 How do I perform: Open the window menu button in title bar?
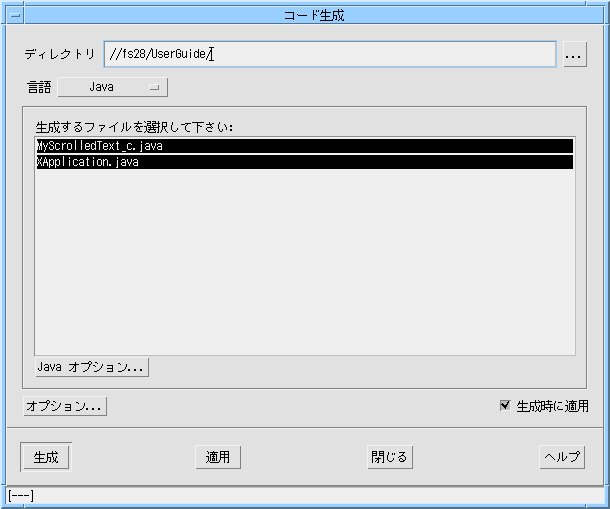click(x=15, y=16)
